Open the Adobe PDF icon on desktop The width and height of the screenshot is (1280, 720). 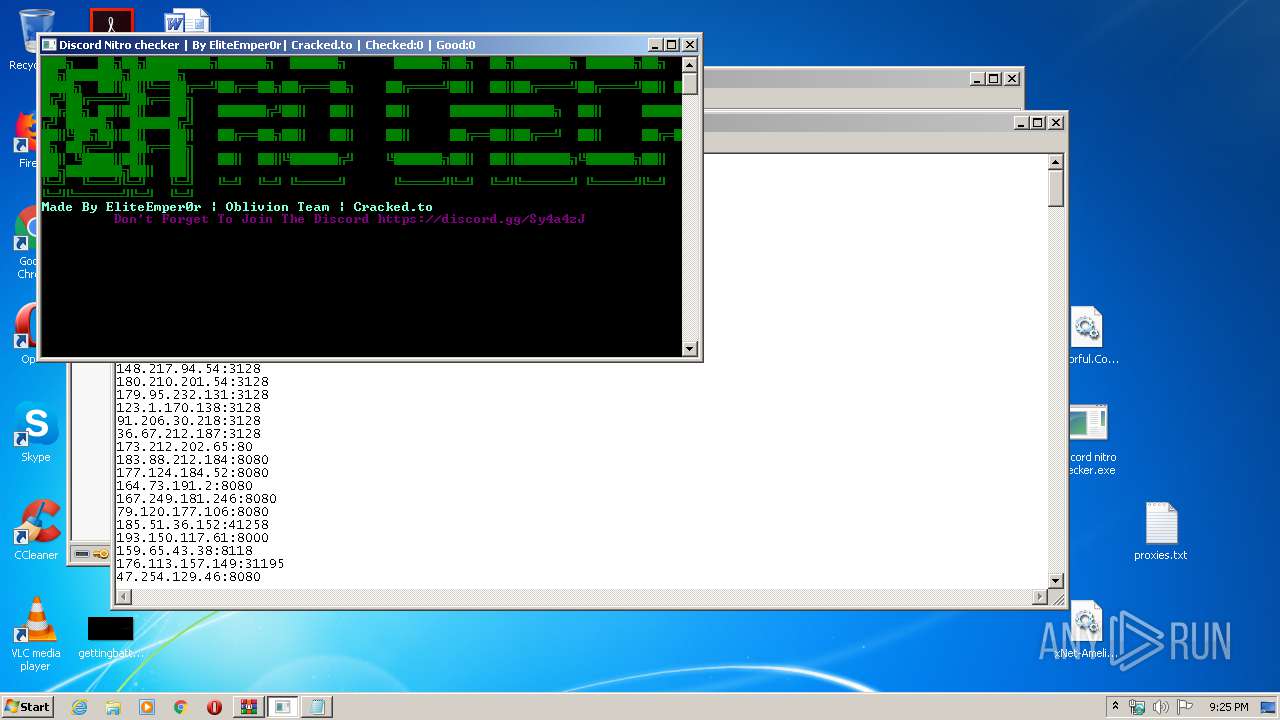(x=111, y=21)
